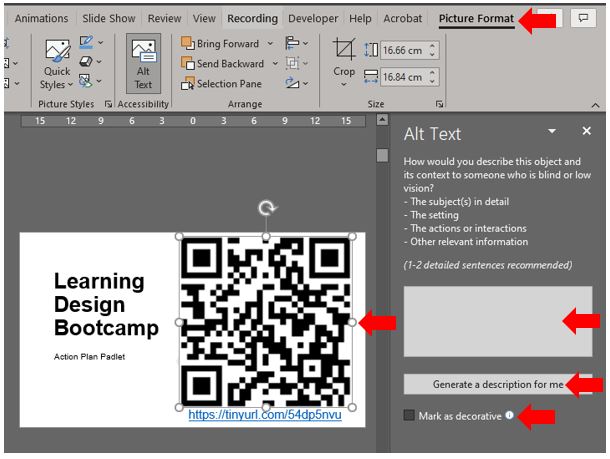Close the Alt Text pane
The width and height of the screenshot is (610, 459).
click(x=586, y=131)
